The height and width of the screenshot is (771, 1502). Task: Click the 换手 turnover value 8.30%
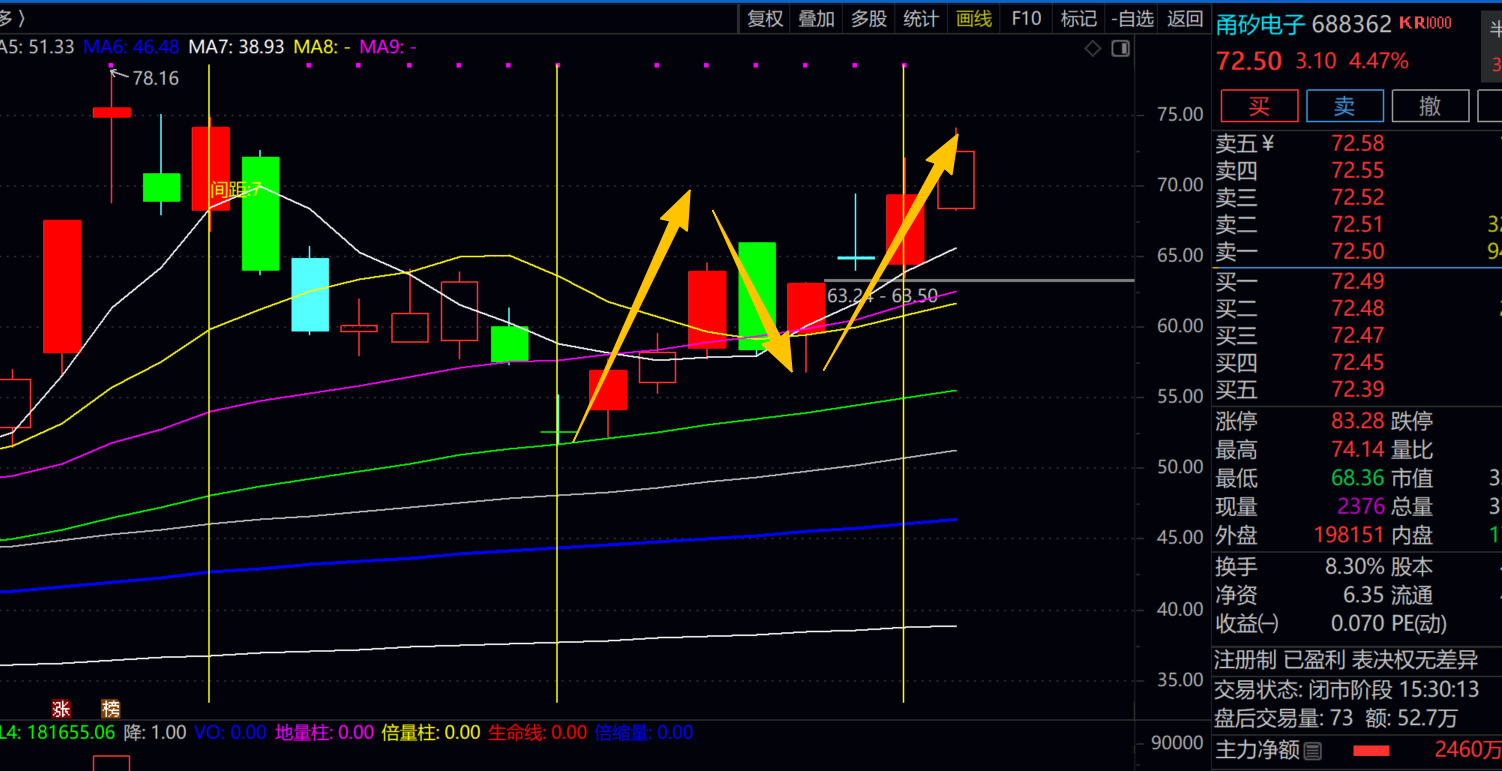(x=1354, y=566)
